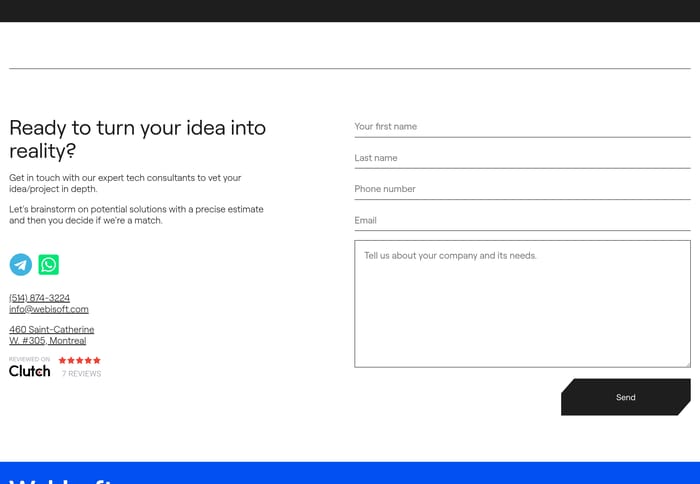Image resolution: width=700 pixels, height=484 pixels.
Task: Click the 'Reviewed on' label
Action: tap(30, 359)
